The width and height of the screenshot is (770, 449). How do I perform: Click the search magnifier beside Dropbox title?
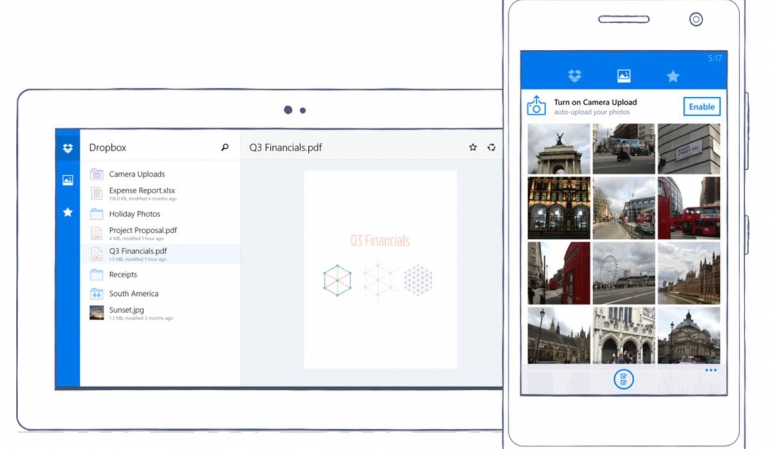coord(225,148)
